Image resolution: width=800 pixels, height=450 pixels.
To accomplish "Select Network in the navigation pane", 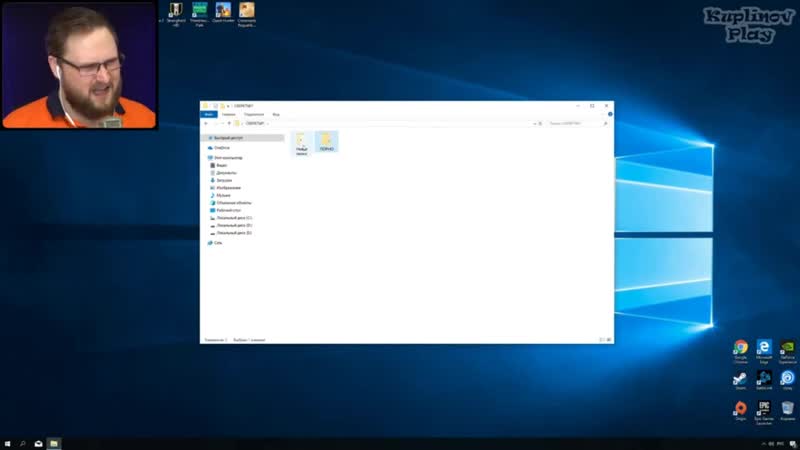I will (215, 243).
